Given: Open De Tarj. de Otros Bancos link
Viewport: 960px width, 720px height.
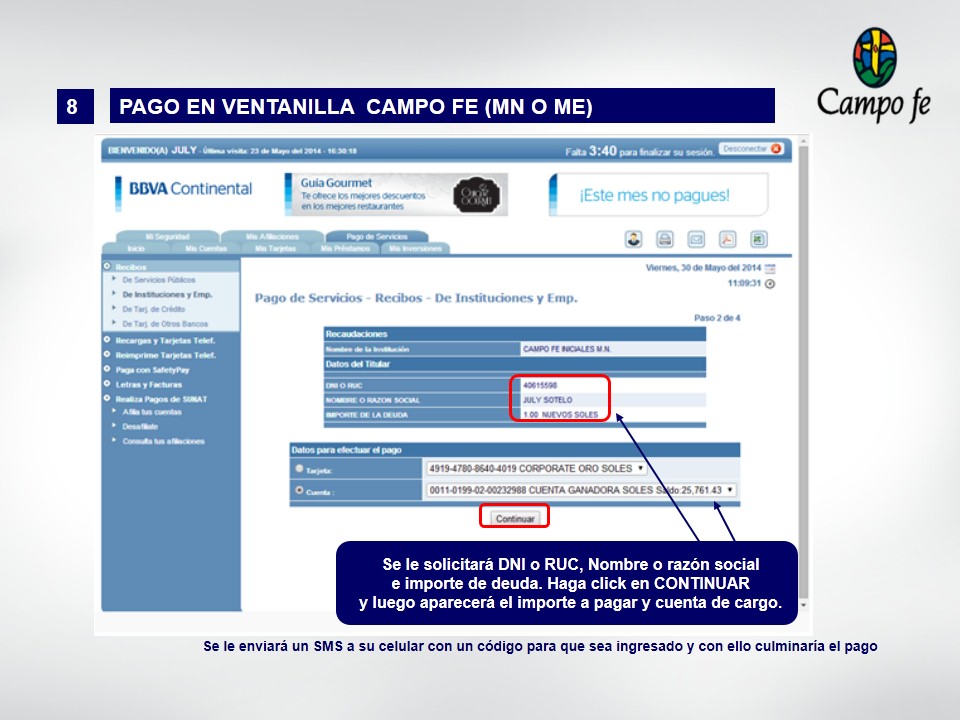Looking at the screenshot, I should coord(165,324).
